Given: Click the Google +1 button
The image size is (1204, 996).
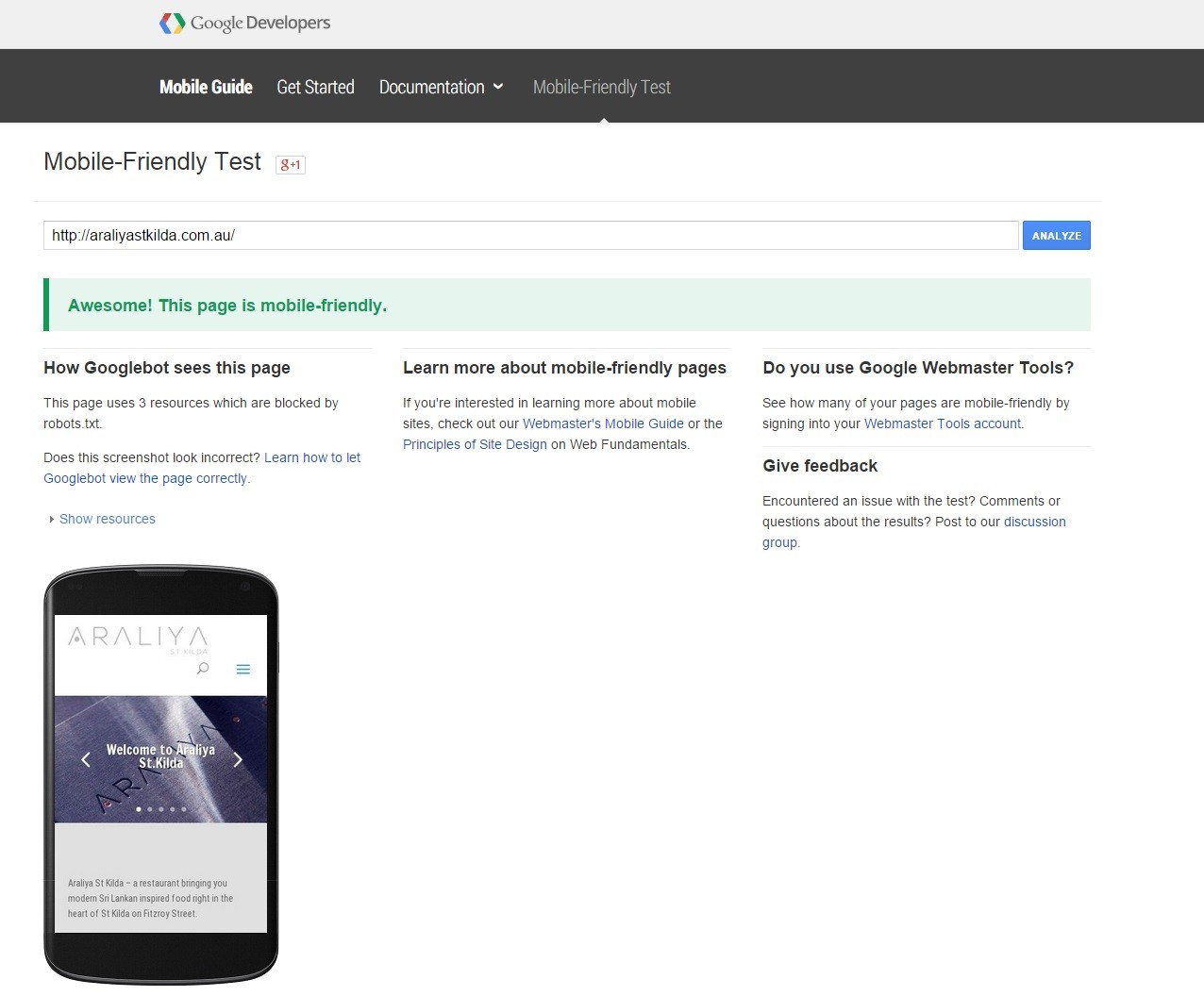Looking at the screenshot, I should [x=291, y=164].
